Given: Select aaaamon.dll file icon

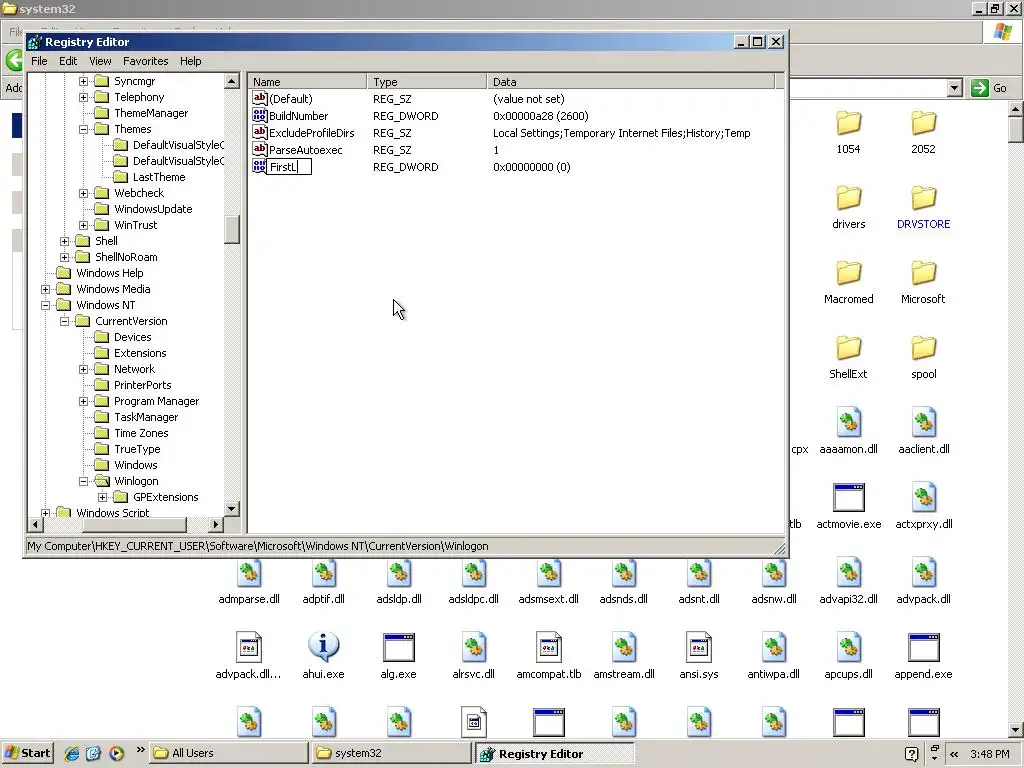Looking at the screenshot, I should click(849, 423).
